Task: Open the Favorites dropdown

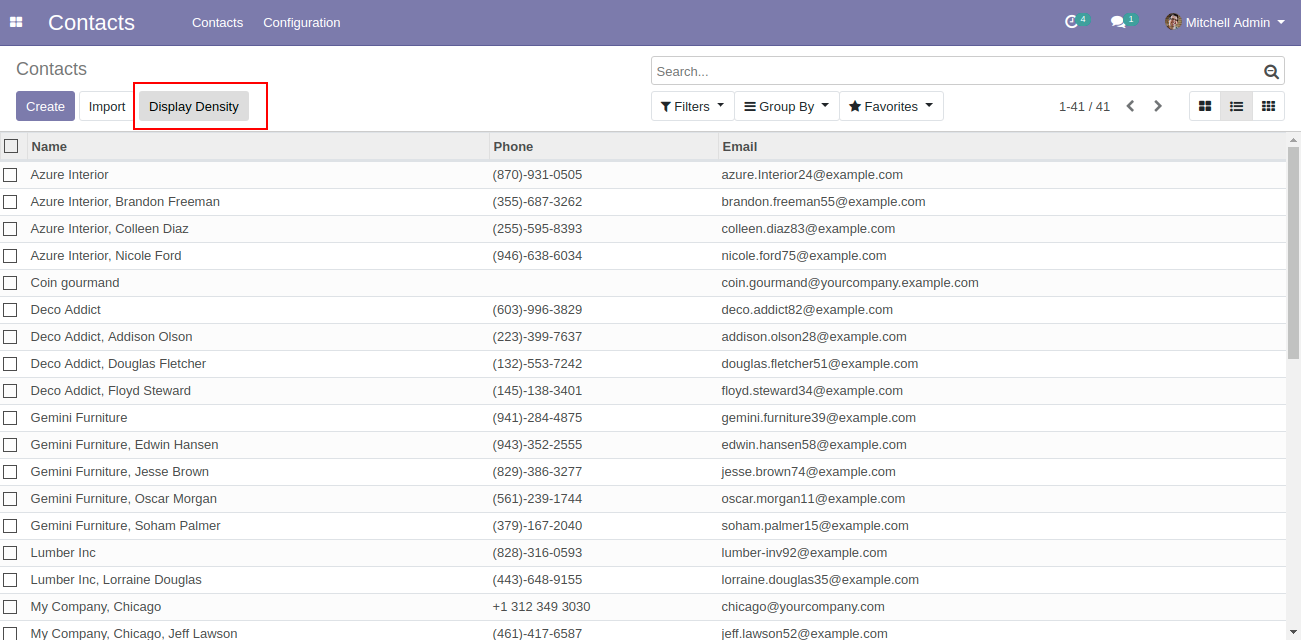Action: [891, 106]
